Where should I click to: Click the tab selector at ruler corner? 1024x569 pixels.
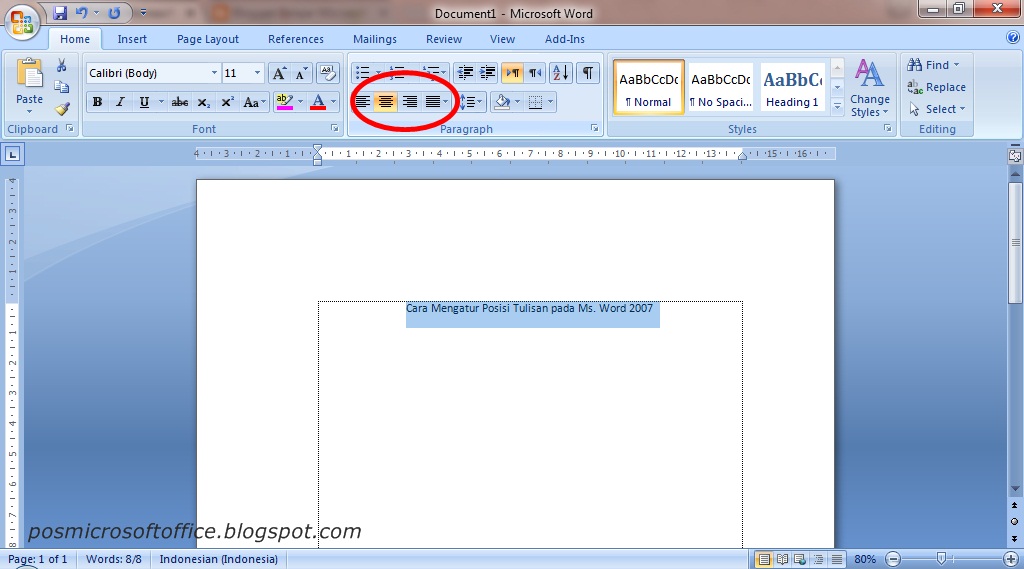(12, 154)
